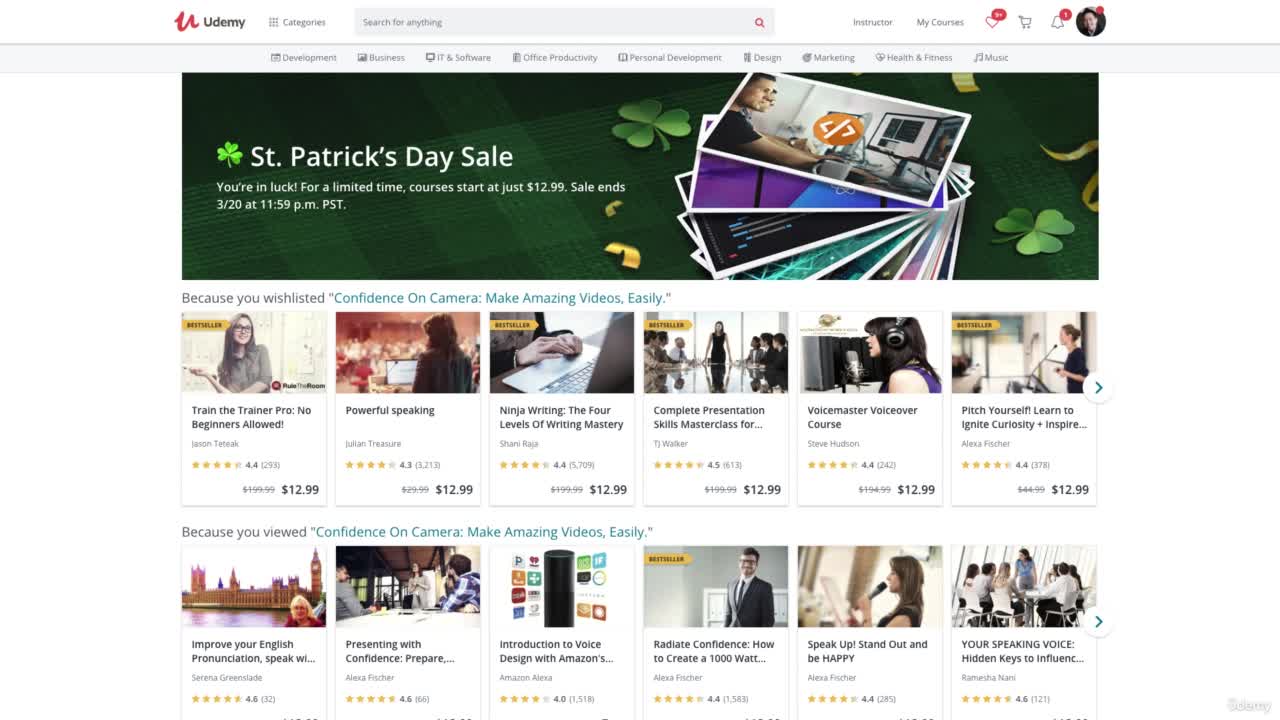The image size is (1280, 720).
Task: Select the Business category
Action: [381, 58]
